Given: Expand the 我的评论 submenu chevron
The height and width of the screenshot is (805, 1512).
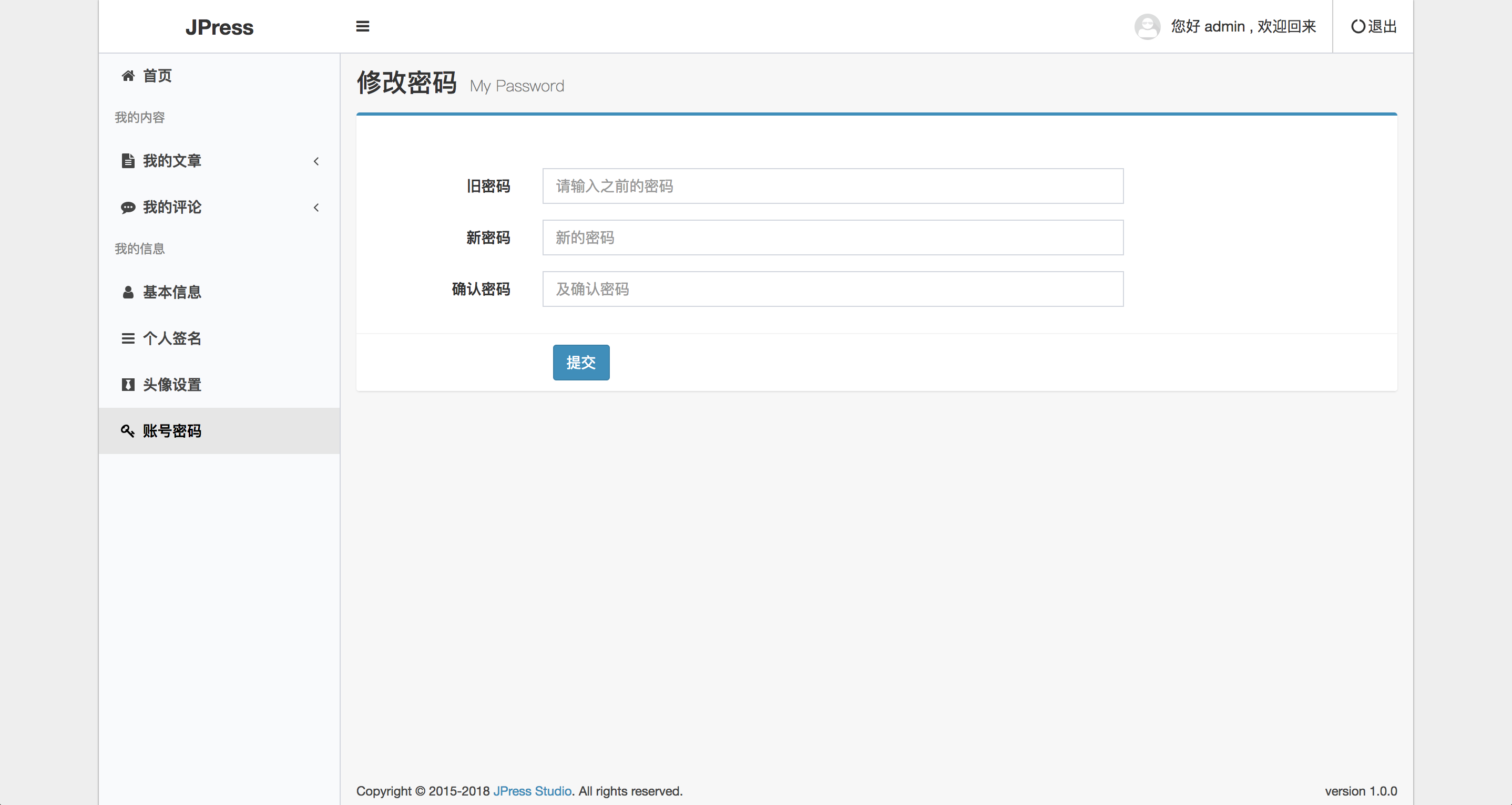Looking at the screenshot, I should pyautogui.click(x=316, y=208).
